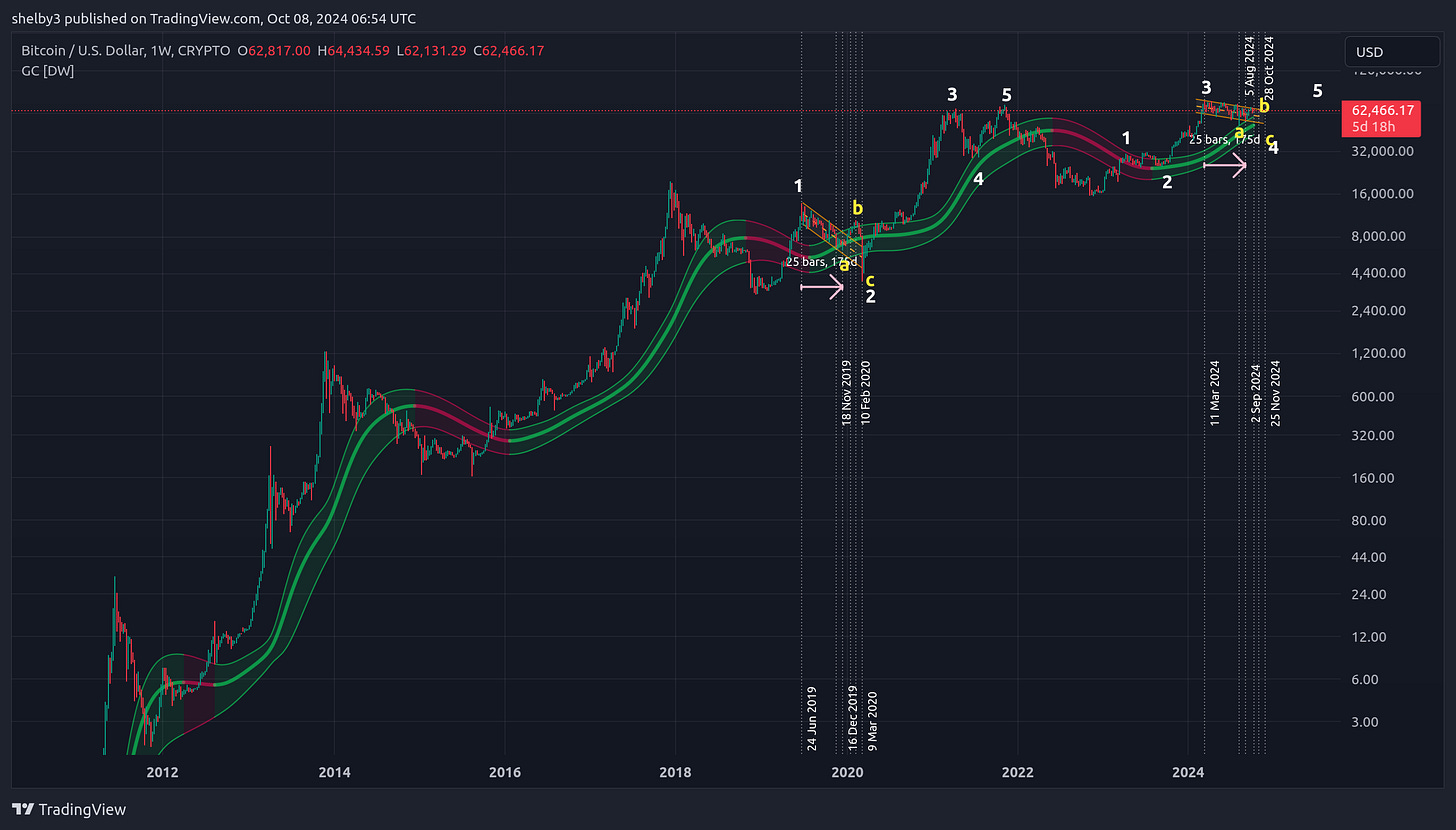Screen dimensions: 1456x830
Task: Select the 9 Mar 2020 vertical line label
Action: [872, 721]
